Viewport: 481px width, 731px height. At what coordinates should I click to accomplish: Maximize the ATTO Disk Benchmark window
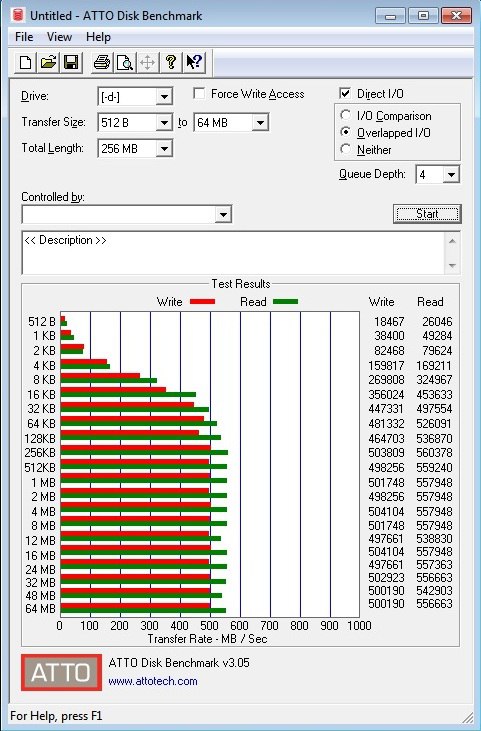[x=423, y=16]
